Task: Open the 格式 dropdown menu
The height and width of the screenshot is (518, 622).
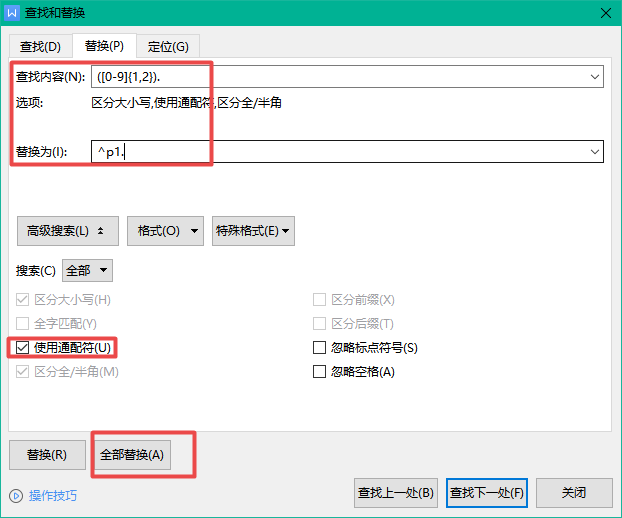Action: [x=165, y=230]
